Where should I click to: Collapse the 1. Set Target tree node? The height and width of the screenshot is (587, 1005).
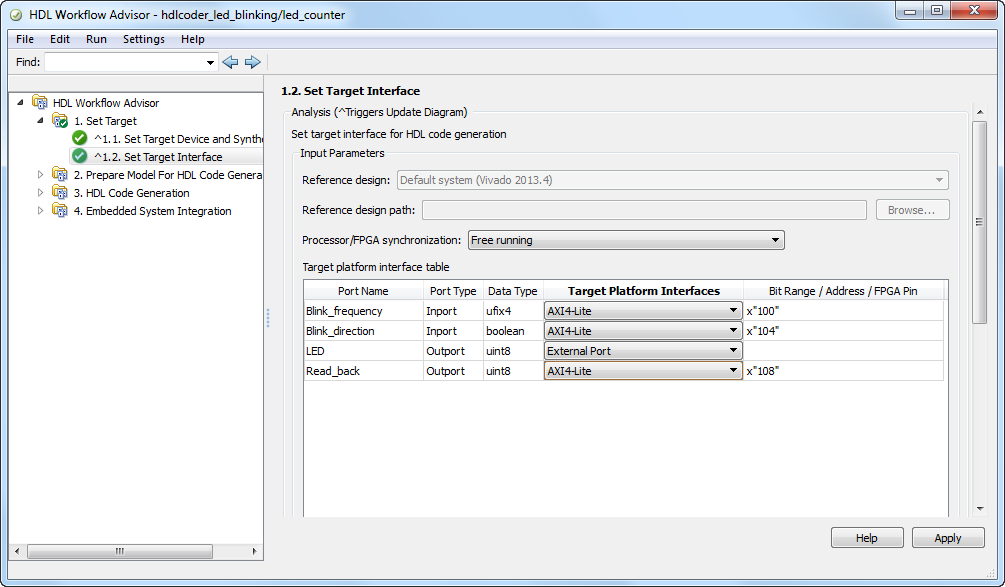tap(41, 121)
